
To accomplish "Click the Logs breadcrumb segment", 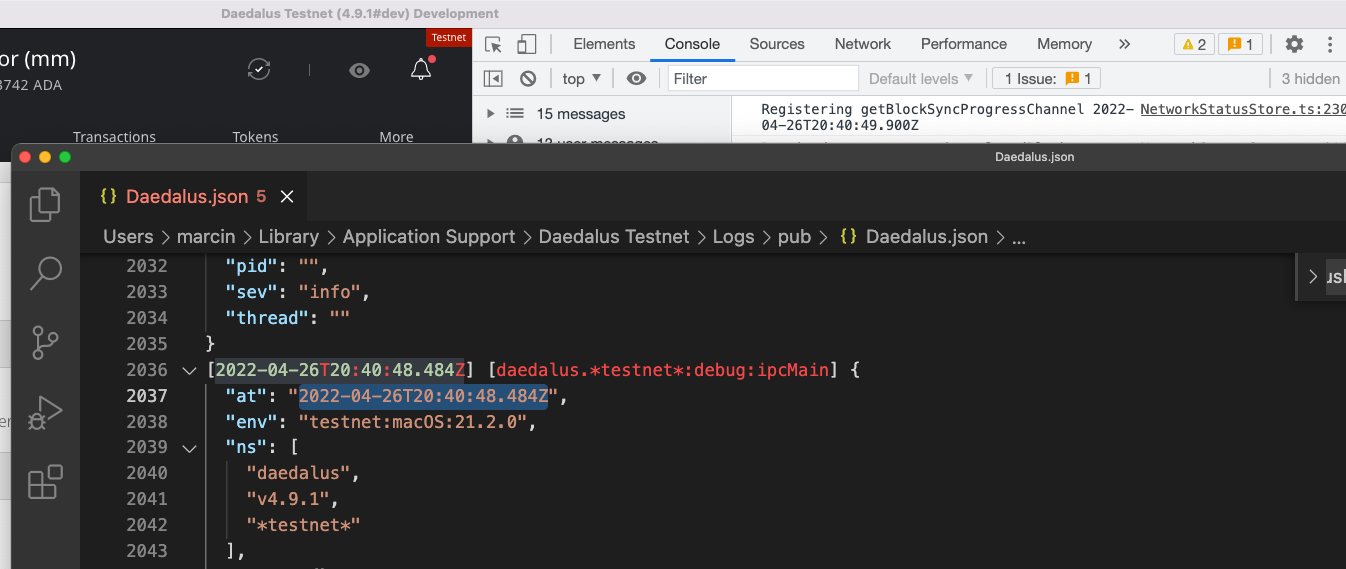I will [x=733, y=237].
